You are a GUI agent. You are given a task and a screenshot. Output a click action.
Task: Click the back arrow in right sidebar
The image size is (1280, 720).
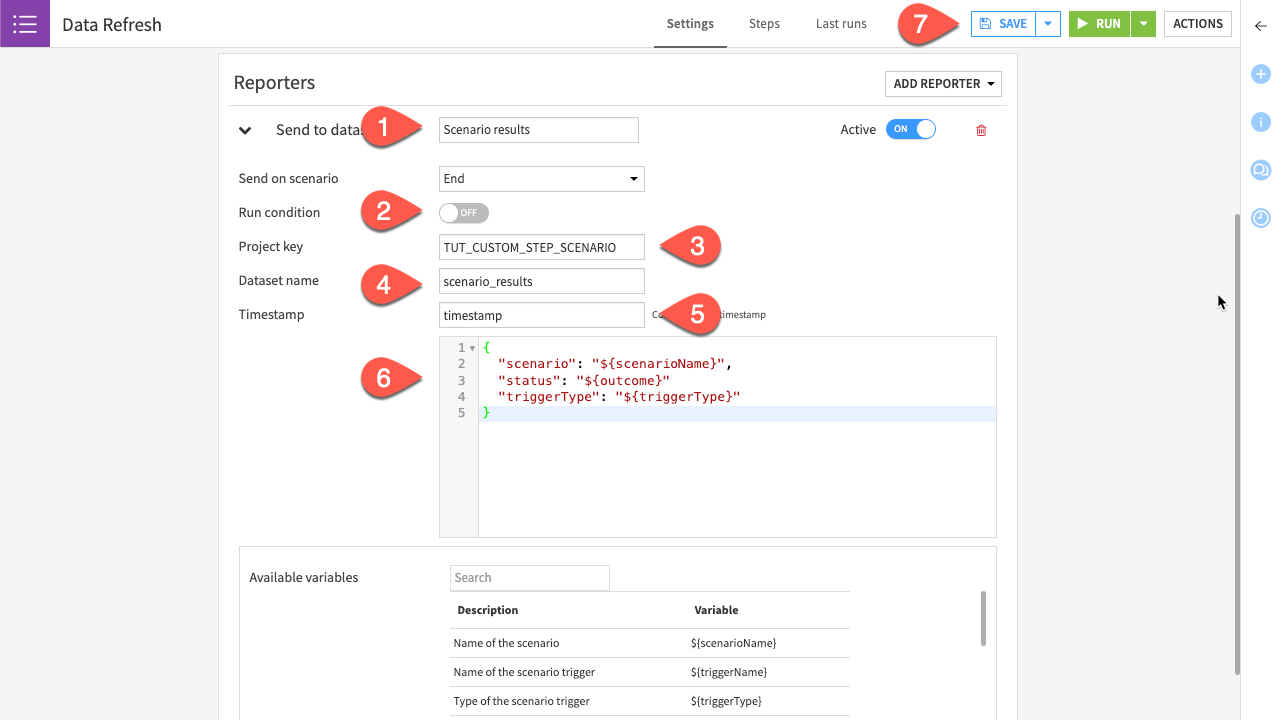point(1261,26)
